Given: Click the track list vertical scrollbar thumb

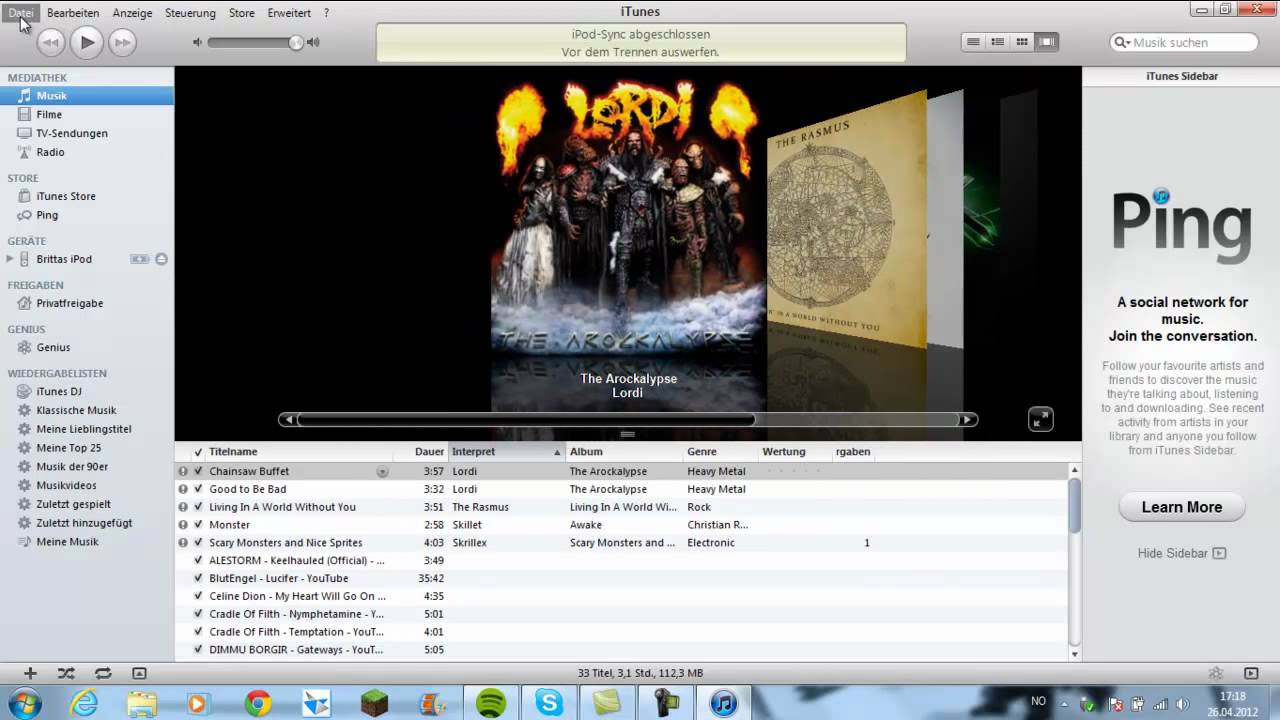Looking at the screenshot, I should click(1075, 505).
